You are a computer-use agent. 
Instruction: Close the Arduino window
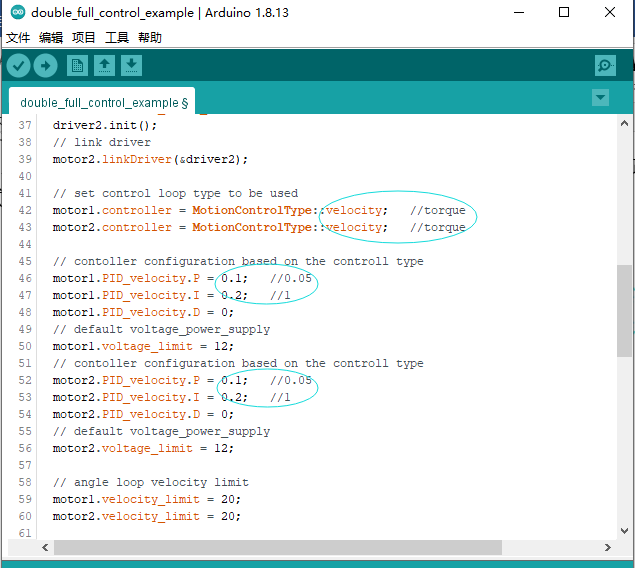click(610, 13)
